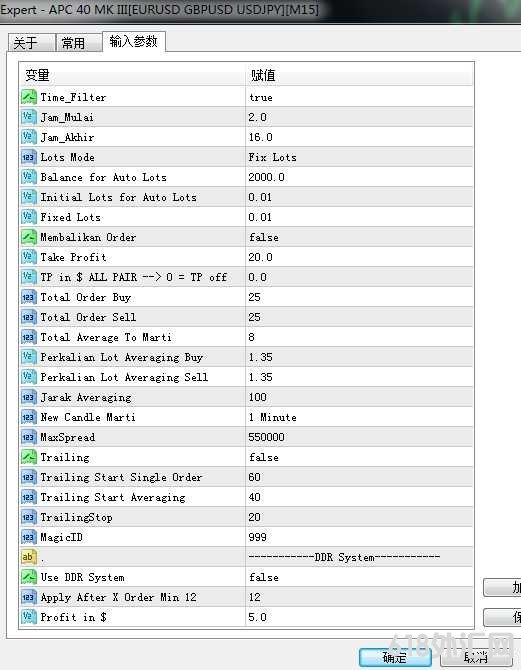Viewport: 521px width, 670px height.
Task: Click the 'ab' string icon for DDR System
Action: point(29,557)
